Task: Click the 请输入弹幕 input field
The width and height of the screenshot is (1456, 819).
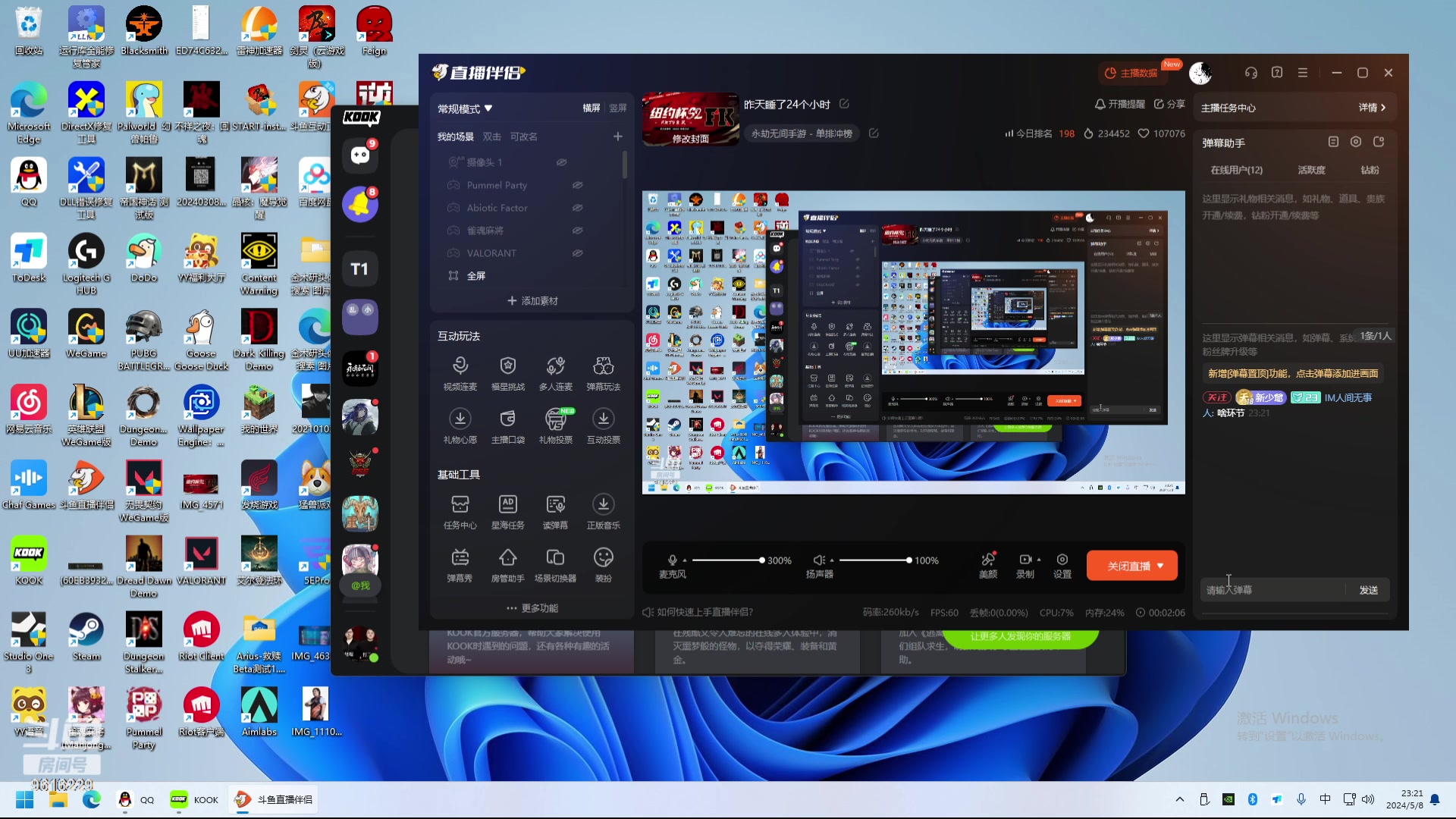Action: (1274, 590)
